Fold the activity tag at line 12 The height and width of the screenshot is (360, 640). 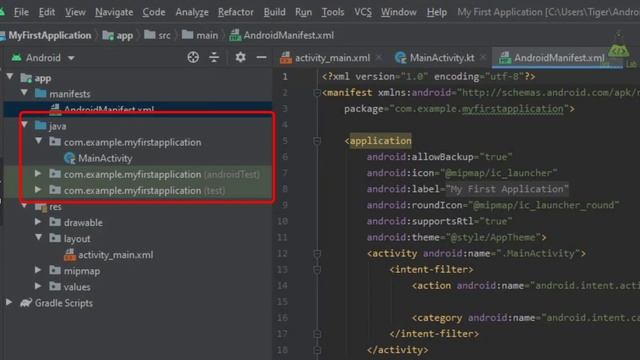(x=317, y=253)
